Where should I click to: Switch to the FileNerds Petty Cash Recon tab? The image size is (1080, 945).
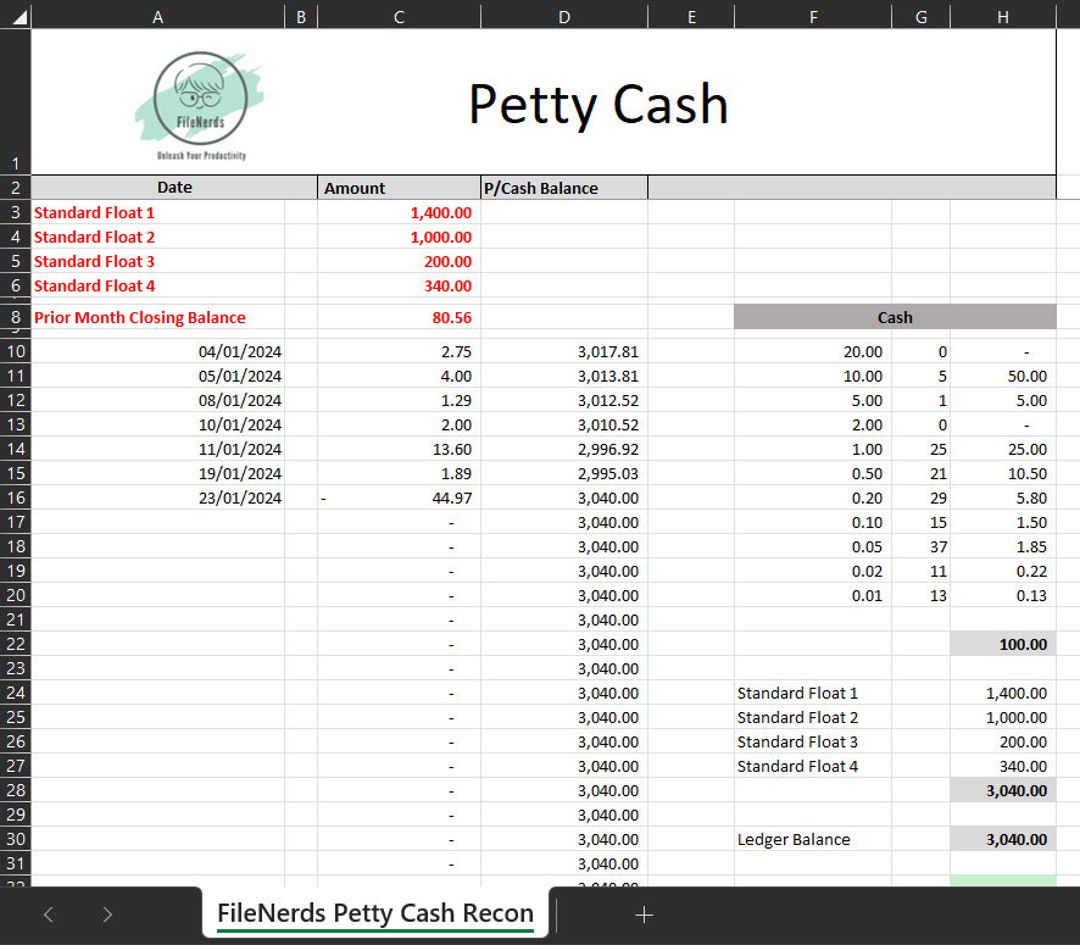(375, 913)
